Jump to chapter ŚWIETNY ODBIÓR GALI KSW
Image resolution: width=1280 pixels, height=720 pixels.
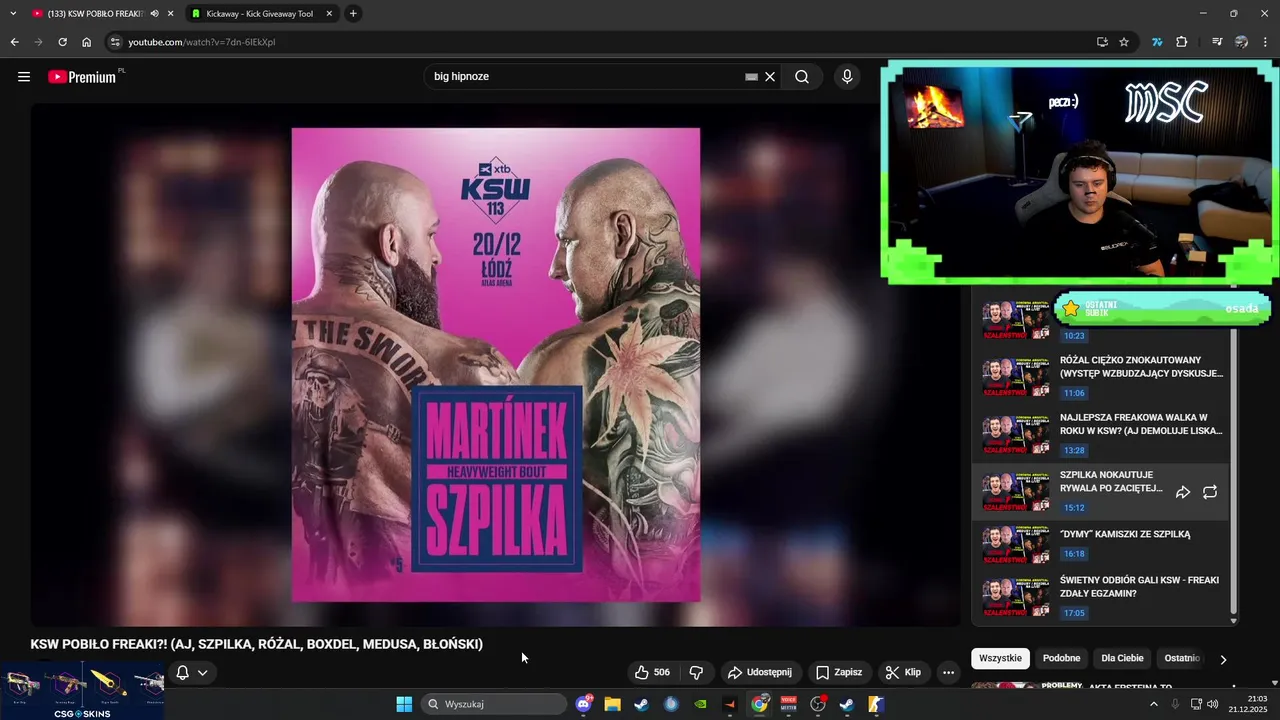tap(1100, 596)
